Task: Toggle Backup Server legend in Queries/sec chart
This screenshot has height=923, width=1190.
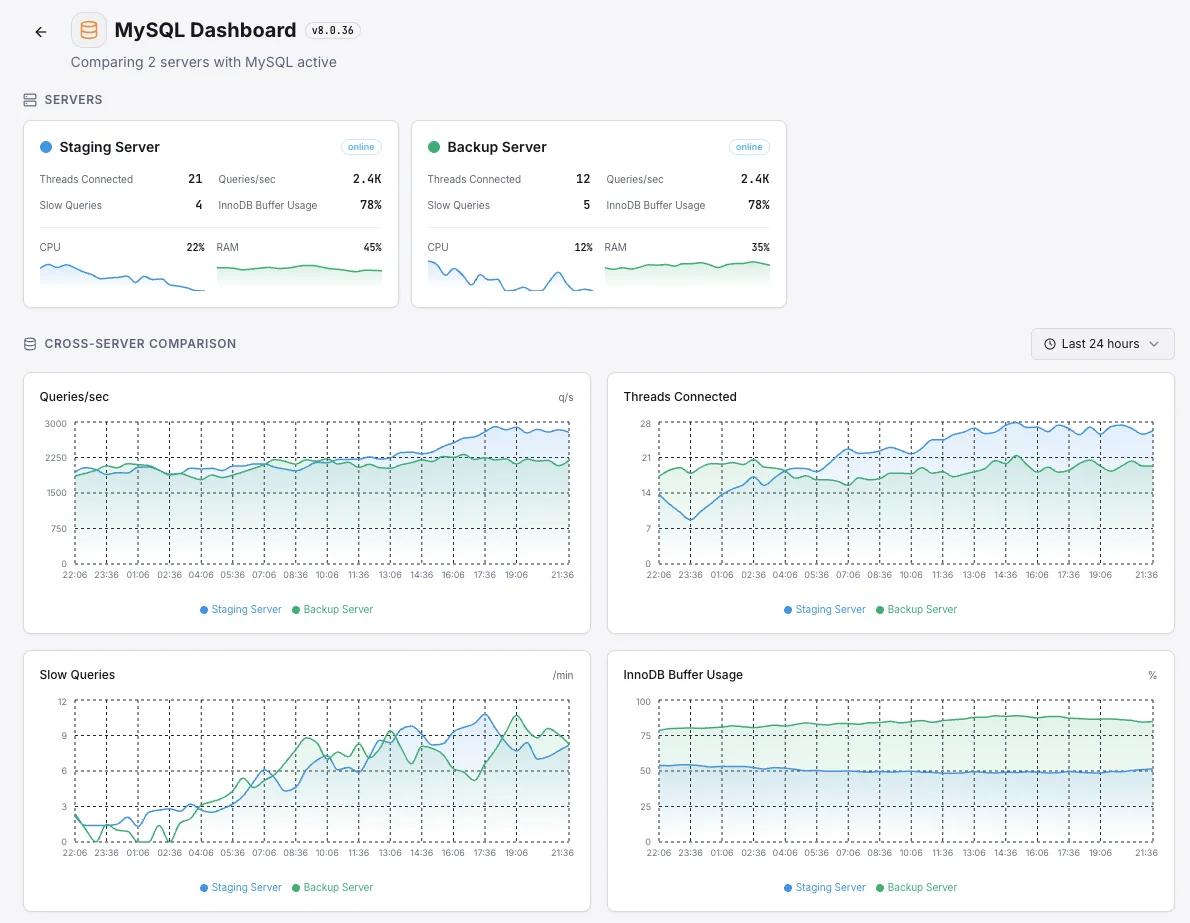Action: click(332, 610)
